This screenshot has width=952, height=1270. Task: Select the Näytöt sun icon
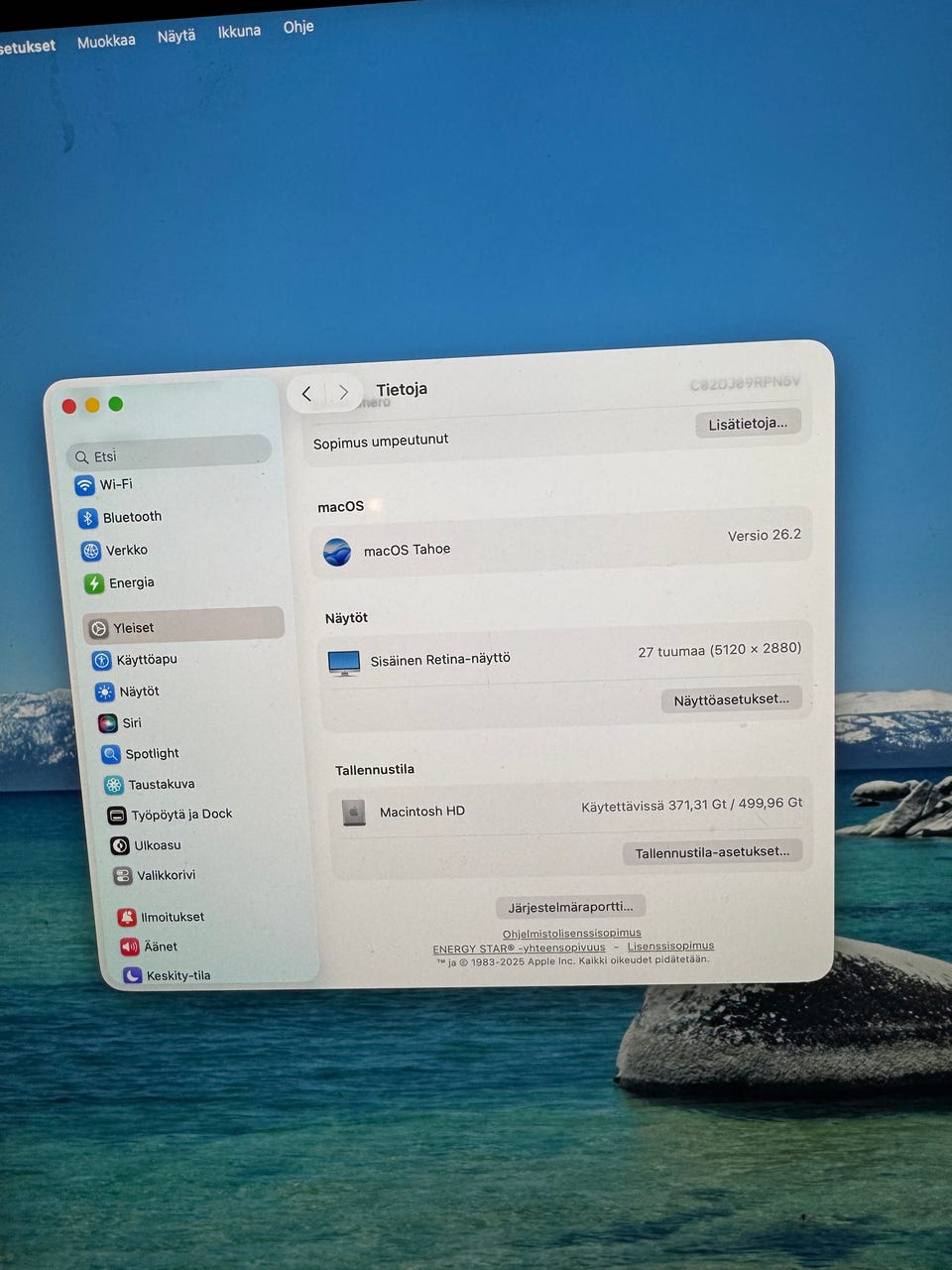[x=104, y=692]
